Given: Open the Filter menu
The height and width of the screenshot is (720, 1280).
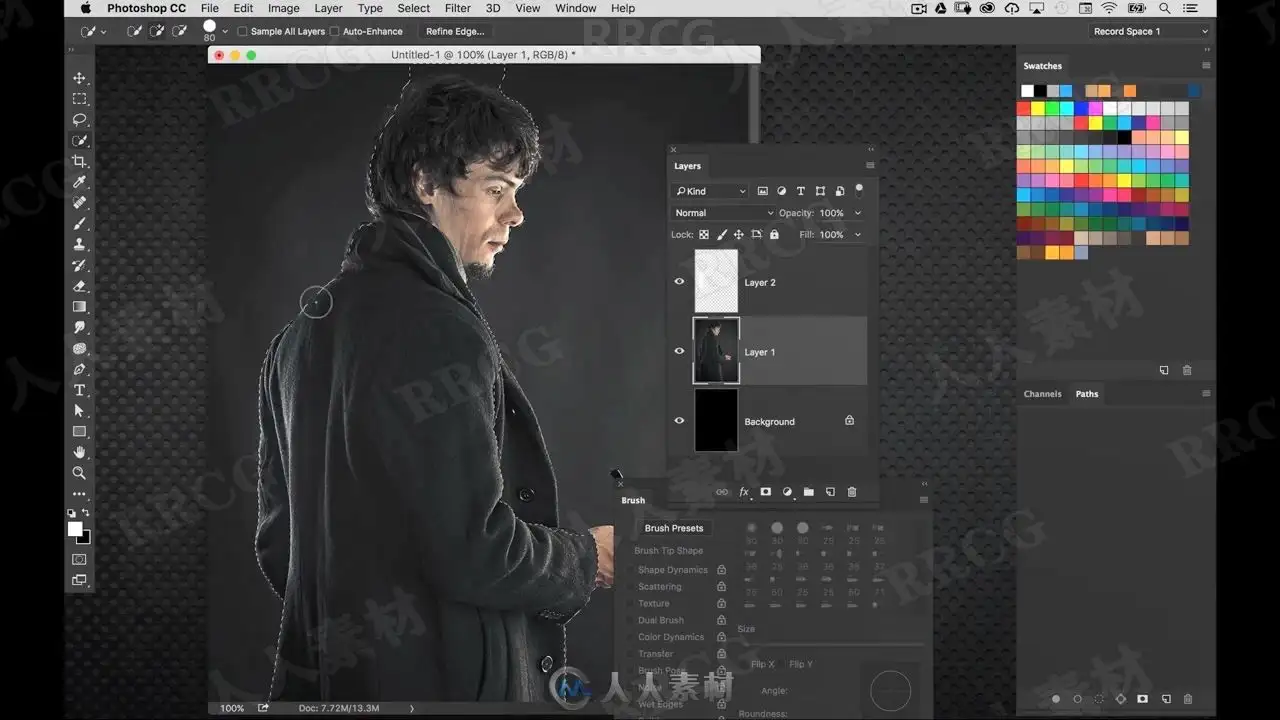Looking at the screenshot, I should (458, 8).
